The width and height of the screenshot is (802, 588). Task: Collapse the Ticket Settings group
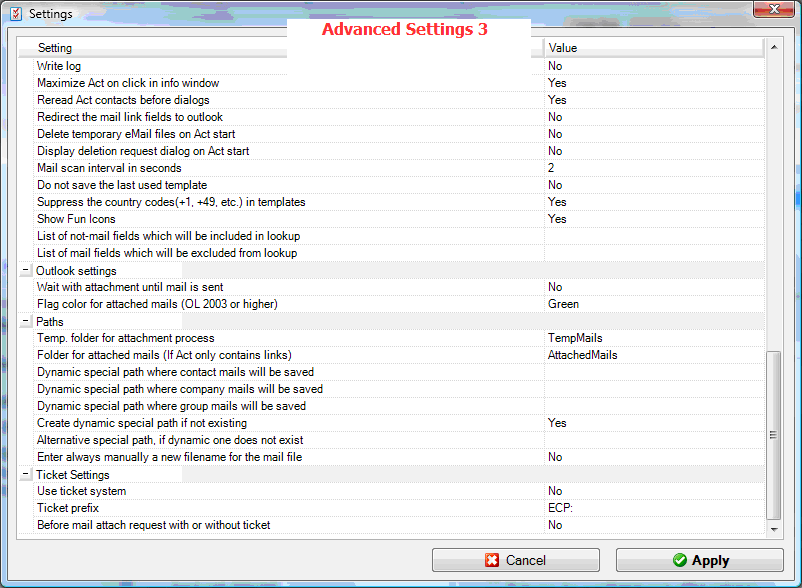pos(26,475)
